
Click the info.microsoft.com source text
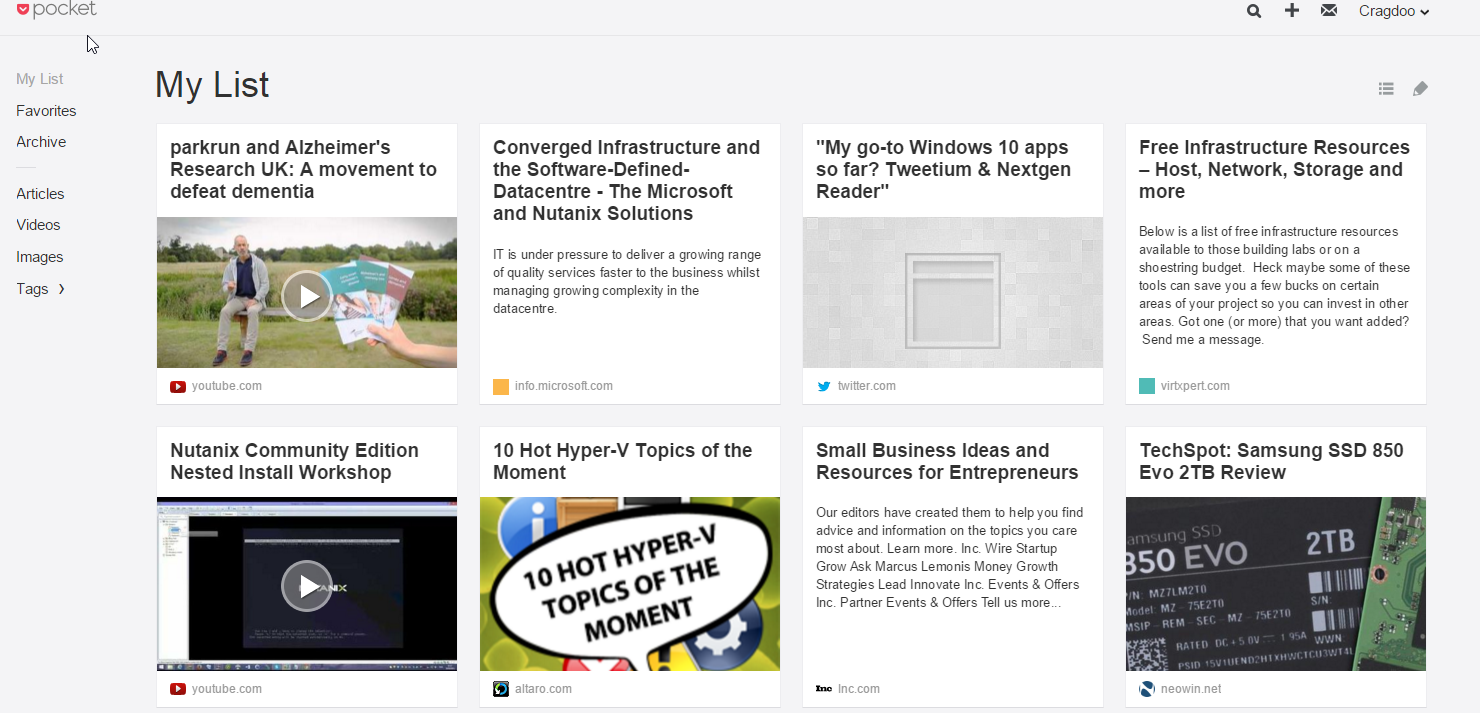click(564, 386)
